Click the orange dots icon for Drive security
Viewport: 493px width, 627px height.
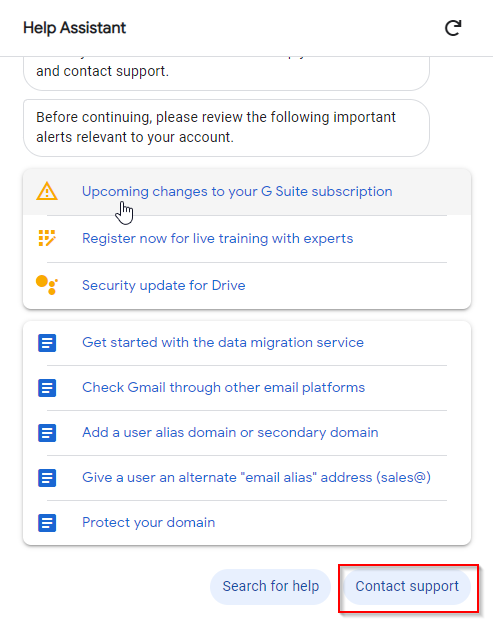coord(47,285)
